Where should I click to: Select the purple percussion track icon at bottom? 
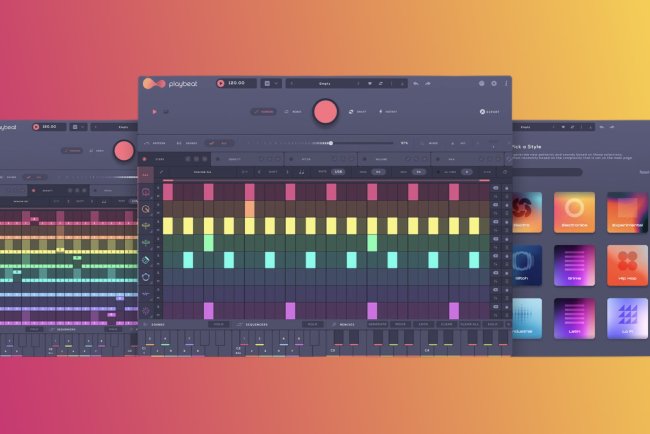tap(146, 311)
